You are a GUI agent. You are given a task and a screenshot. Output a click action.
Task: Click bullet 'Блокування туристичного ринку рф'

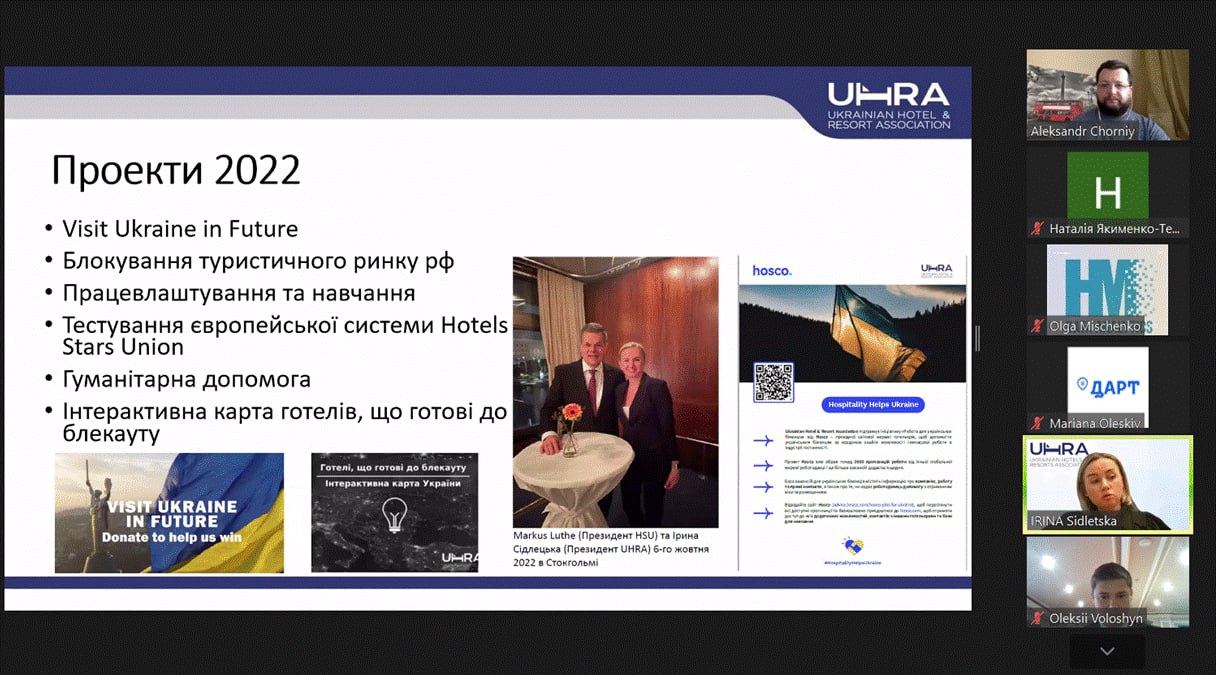click(258, 261)
